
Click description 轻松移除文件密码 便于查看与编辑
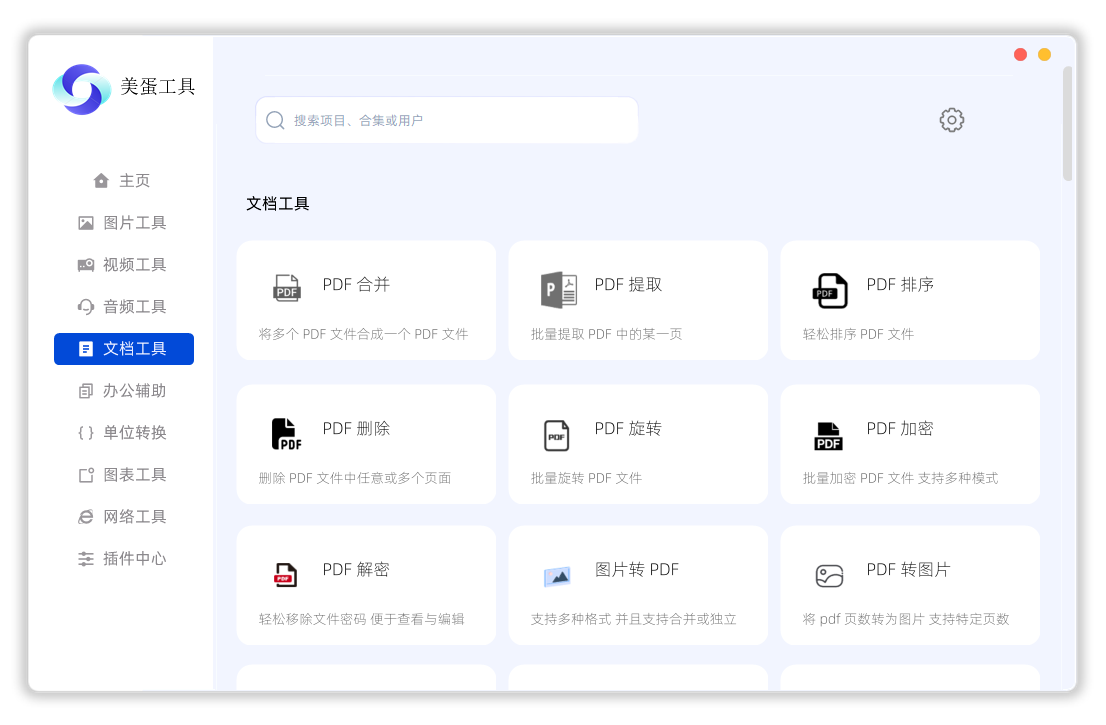(x=361, y=619)
